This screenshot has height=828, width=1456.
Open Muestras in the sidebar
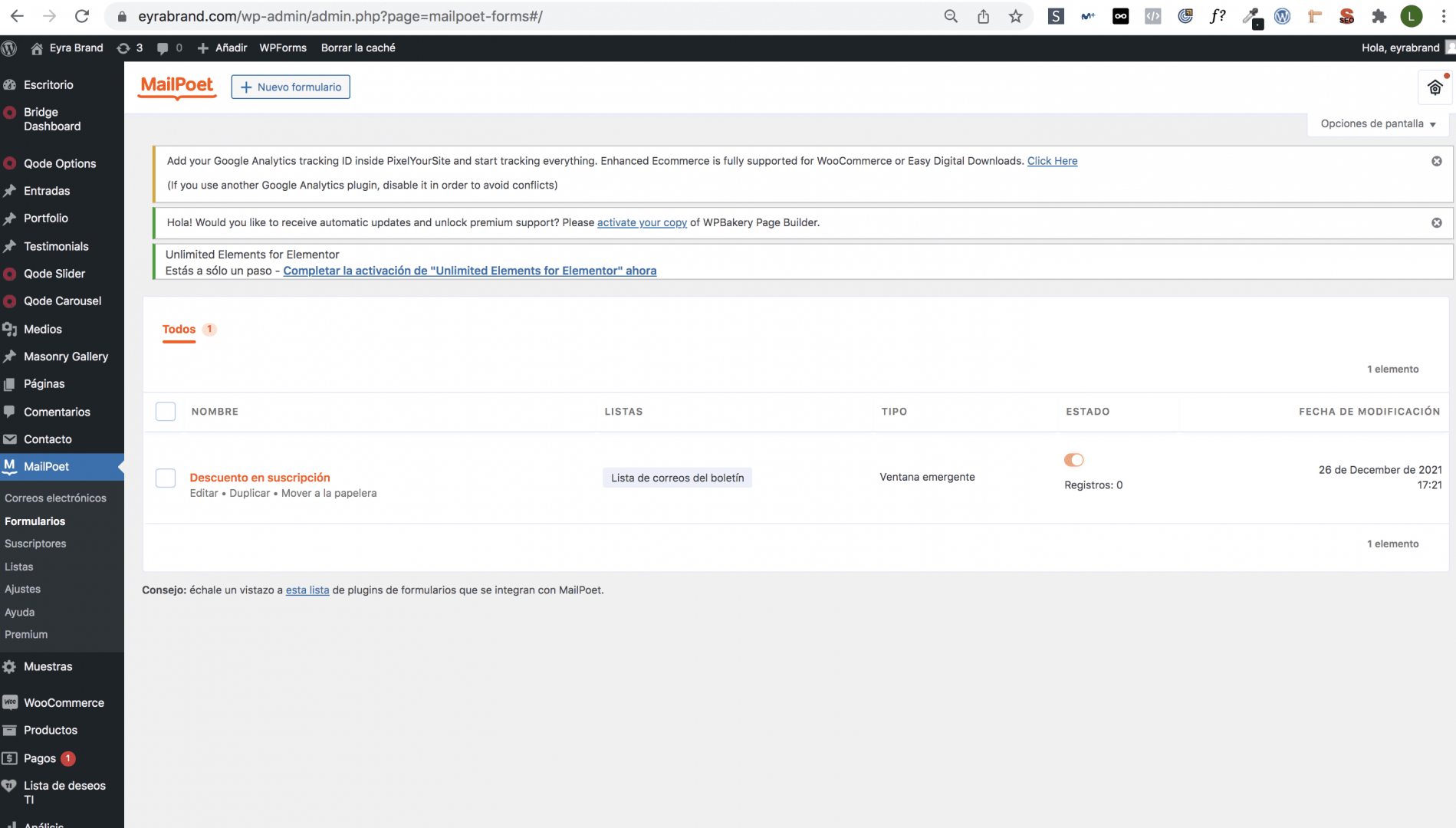48,666
